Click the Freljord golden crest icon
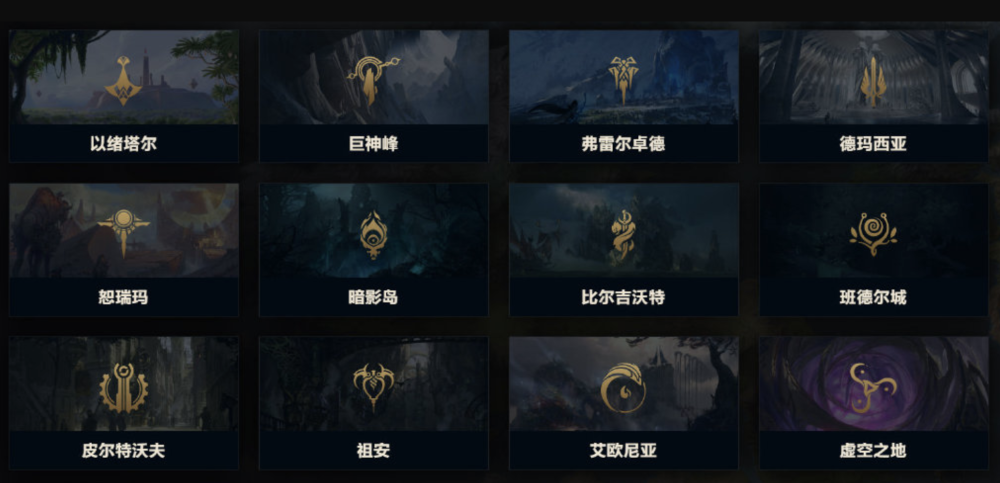1000x483 pixels. tap(622, 80)
